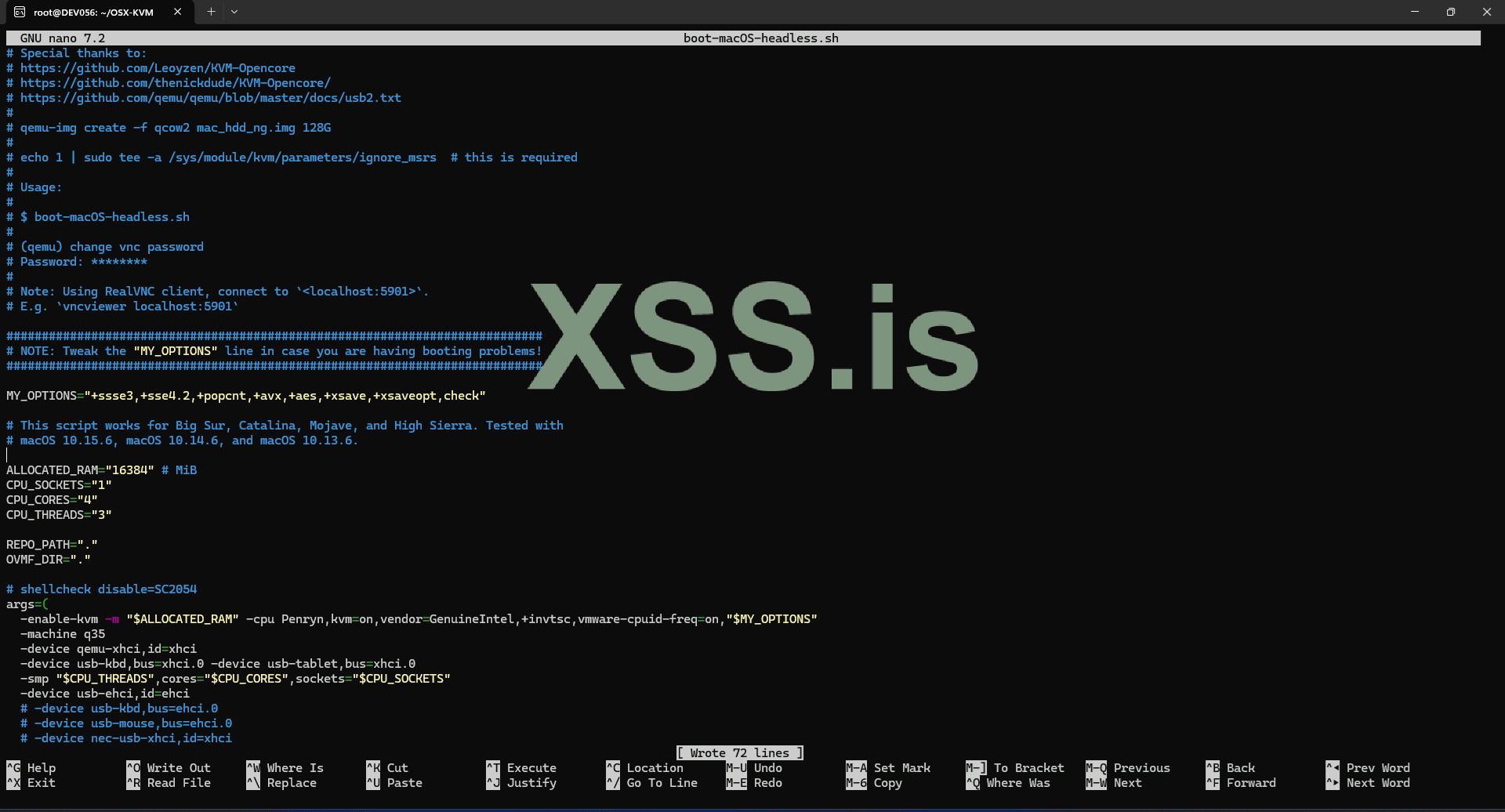Click the boot-macOS-headless.sh file name in title bar
The width and height of the screenshot is (1505, 812).
click(x=760, y=38)
